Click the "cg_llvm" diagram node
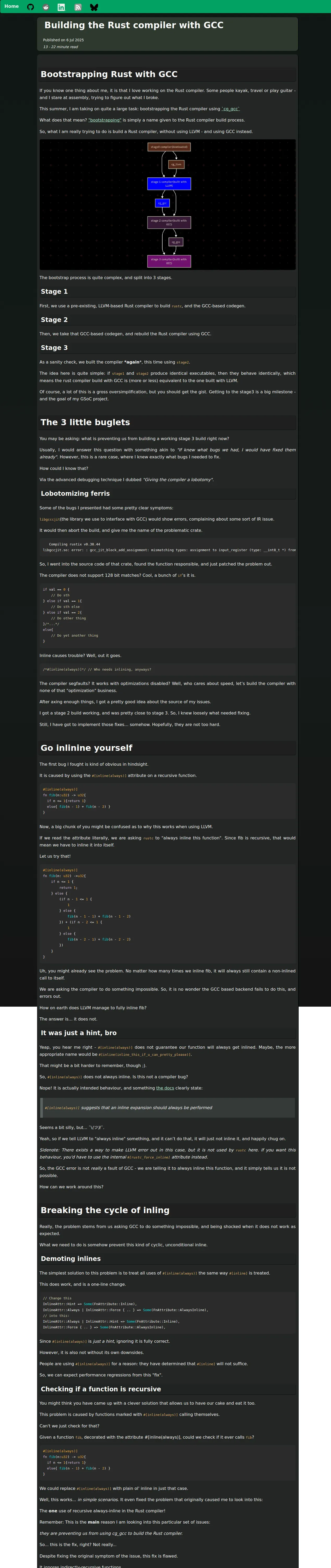 click(176, 164)
